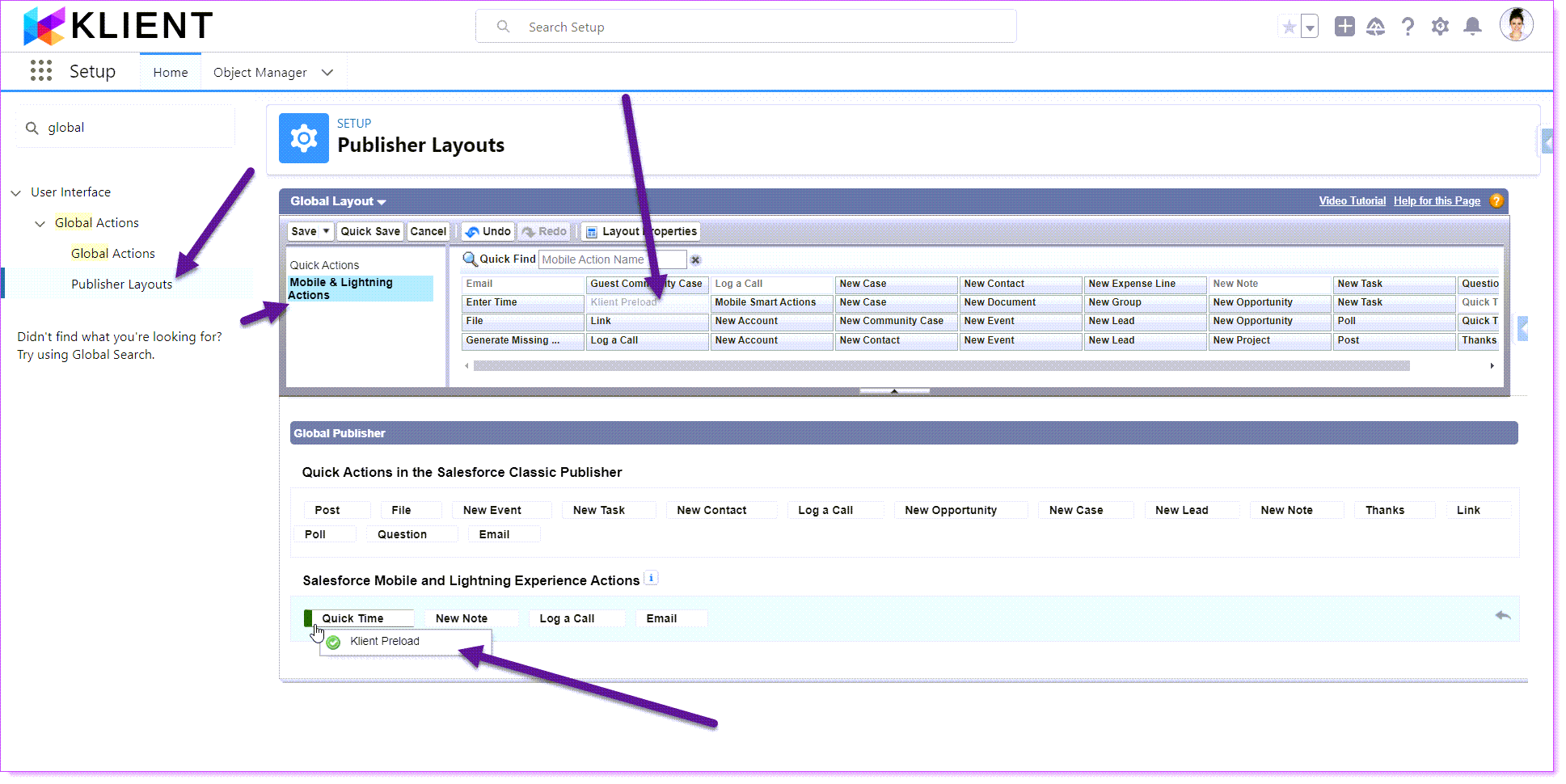1566x784 pixels.
Task: Open the user profile avatar
Action: point(1516,25)
